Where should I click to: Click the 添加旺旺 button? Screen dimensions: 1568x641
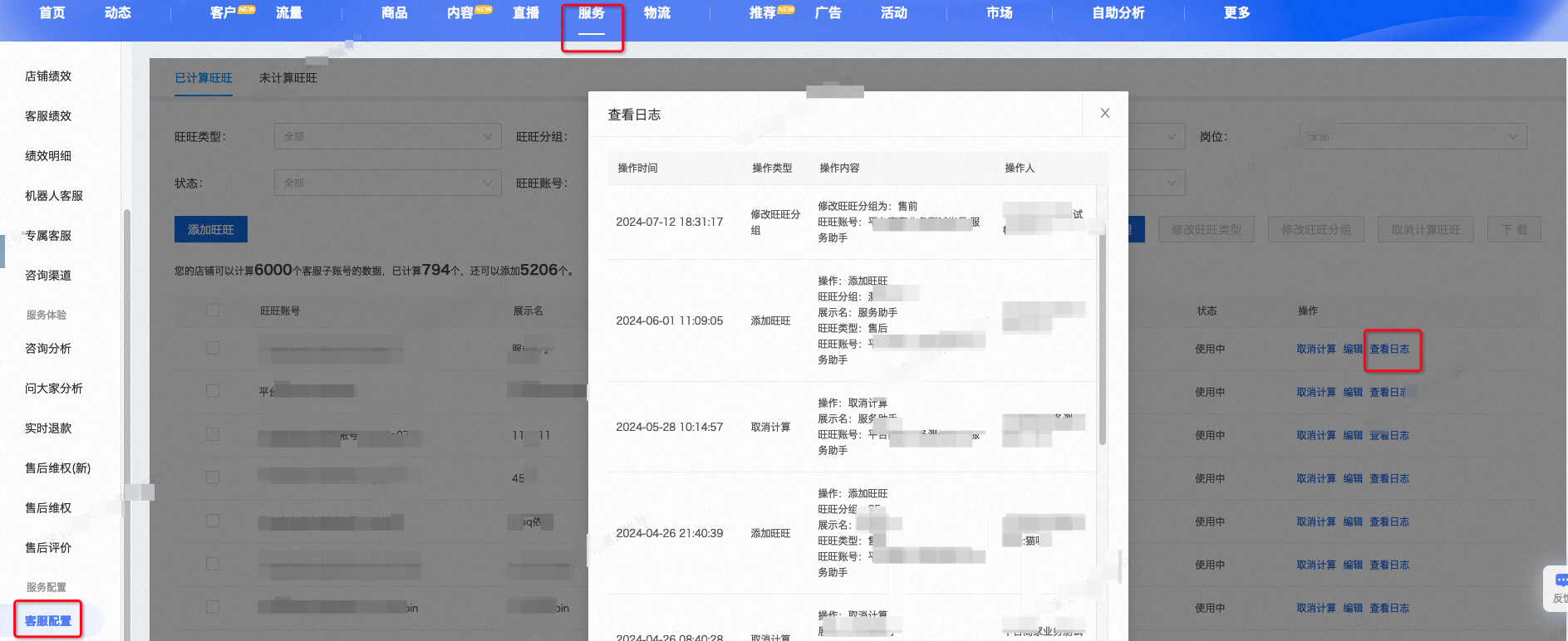pos(211,229)
